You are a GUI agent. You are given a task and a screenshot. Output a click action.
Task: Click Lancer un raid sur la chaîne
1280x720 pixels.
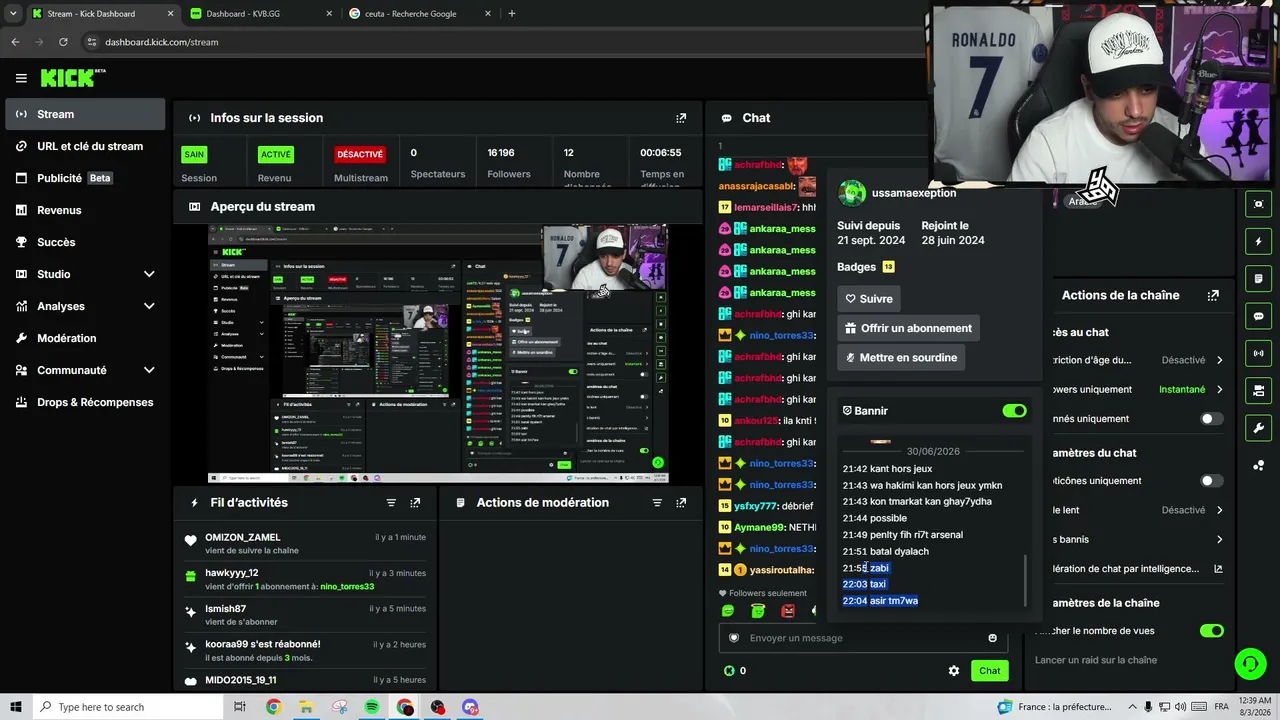(1096, 660)
